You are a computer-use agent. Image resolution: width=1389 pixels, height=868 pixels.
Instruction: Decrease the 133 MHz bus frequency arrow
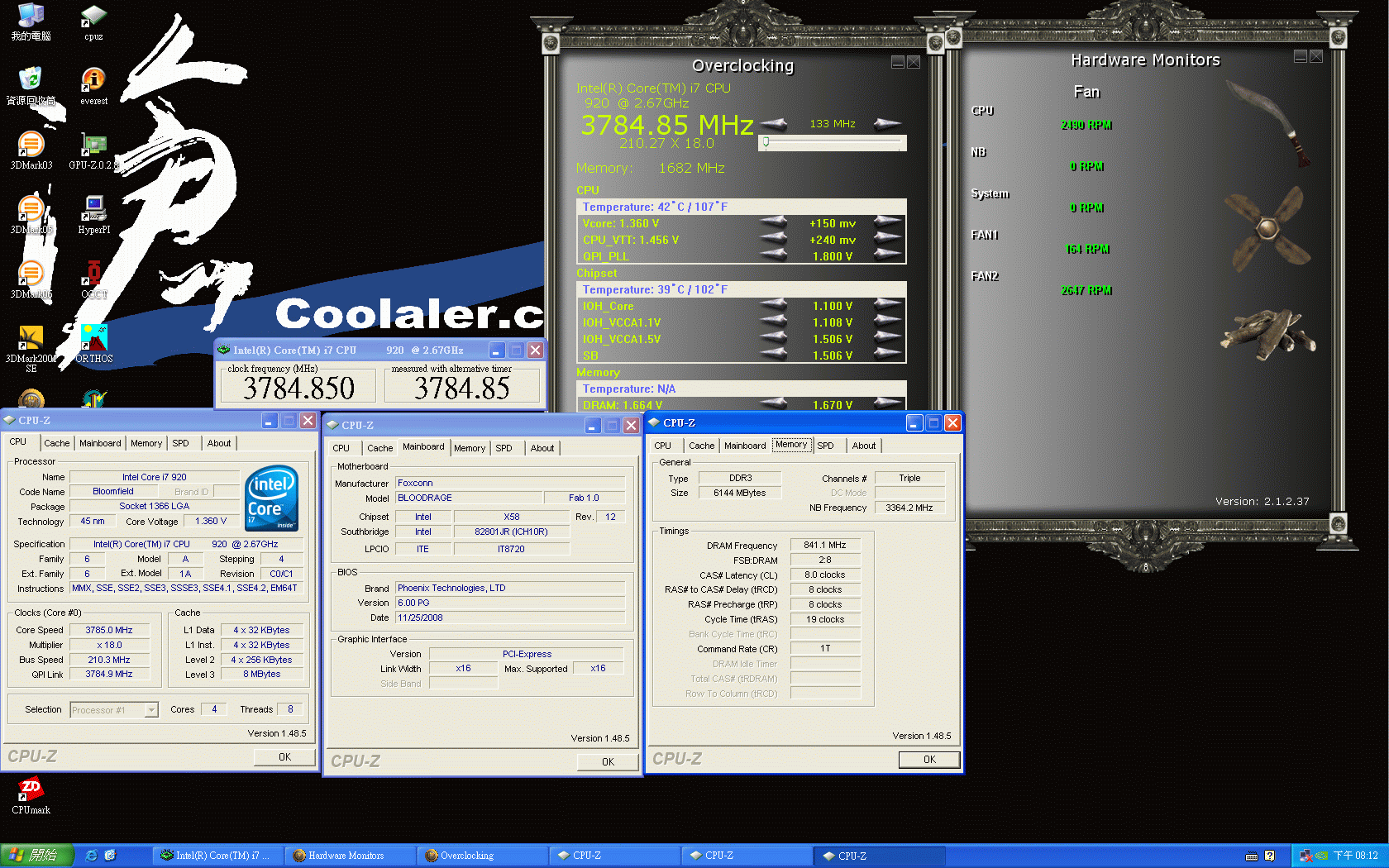pos(774,124)
